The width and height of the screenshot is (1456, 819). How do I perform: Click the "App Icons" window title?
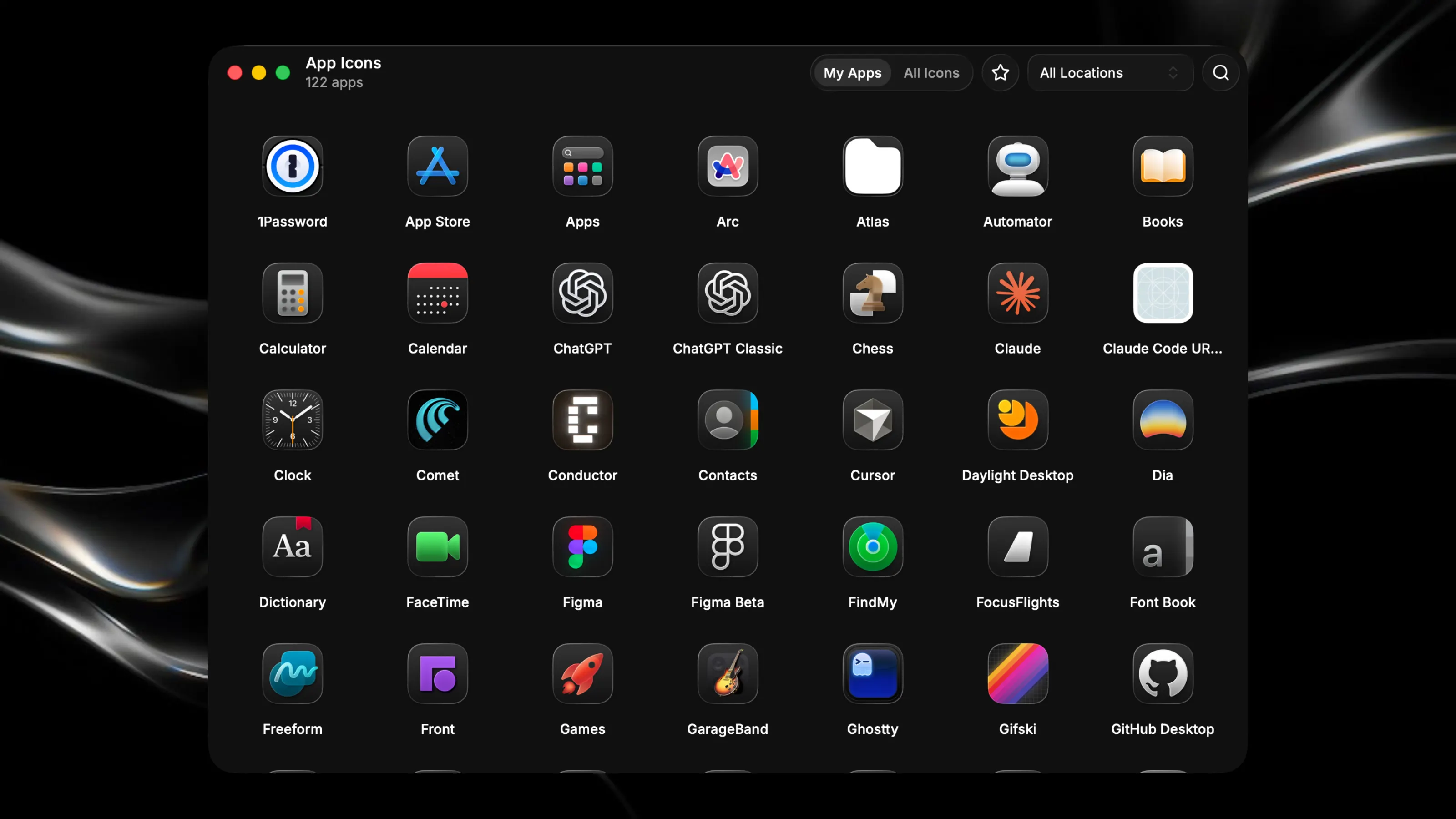(x=343, y=63)
